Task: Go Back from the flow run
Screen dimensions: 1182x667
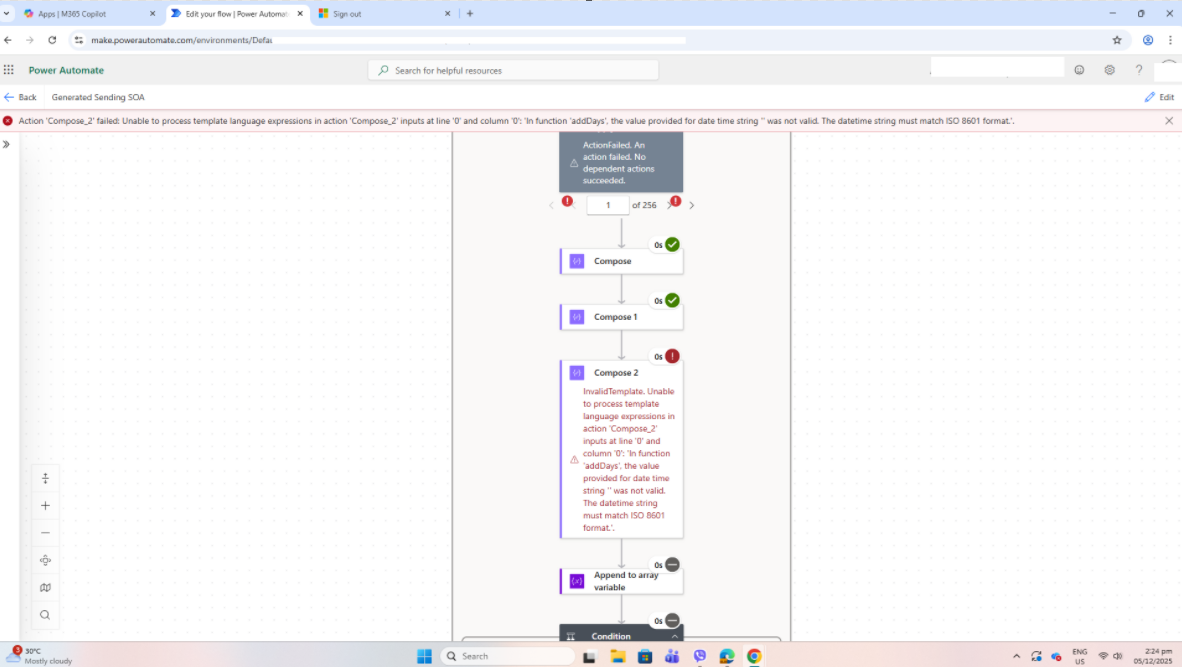Action: 20,97
